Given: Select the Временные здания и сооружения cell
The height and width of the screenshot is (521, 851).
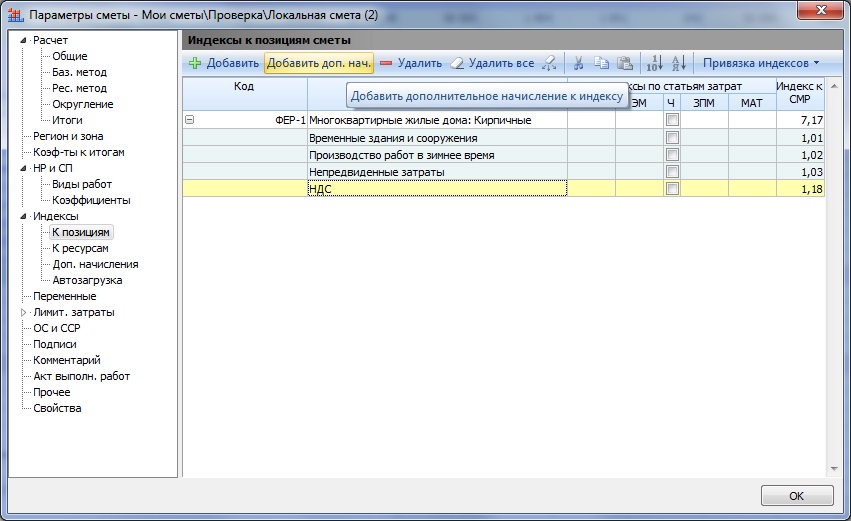Looking at the screenshot, I should (x=437, y=138).
